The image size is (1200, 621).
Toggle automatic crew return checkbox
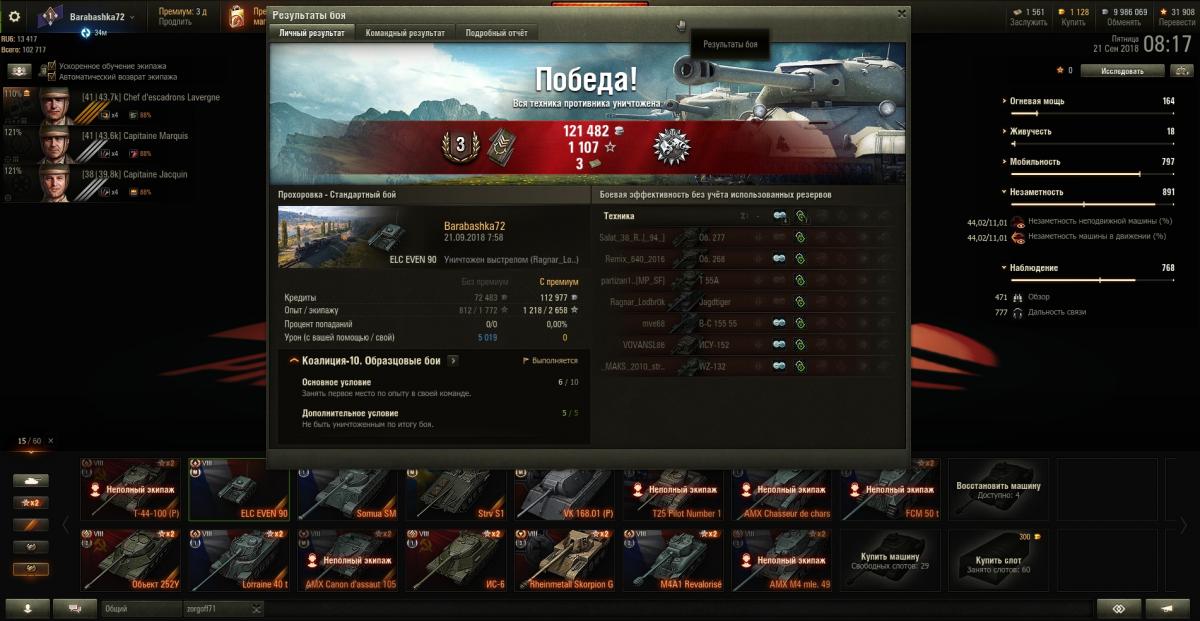coord(52,76)
